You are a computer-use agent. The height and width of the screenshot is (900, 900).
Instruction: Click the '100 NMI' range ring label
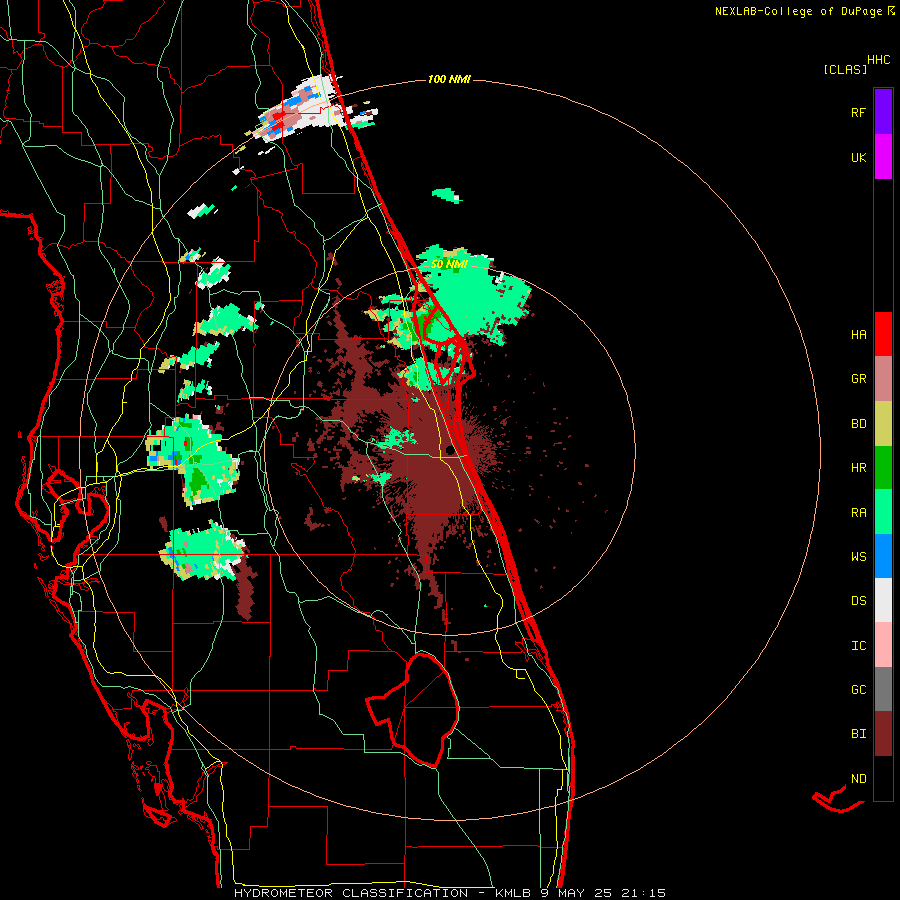449,79
